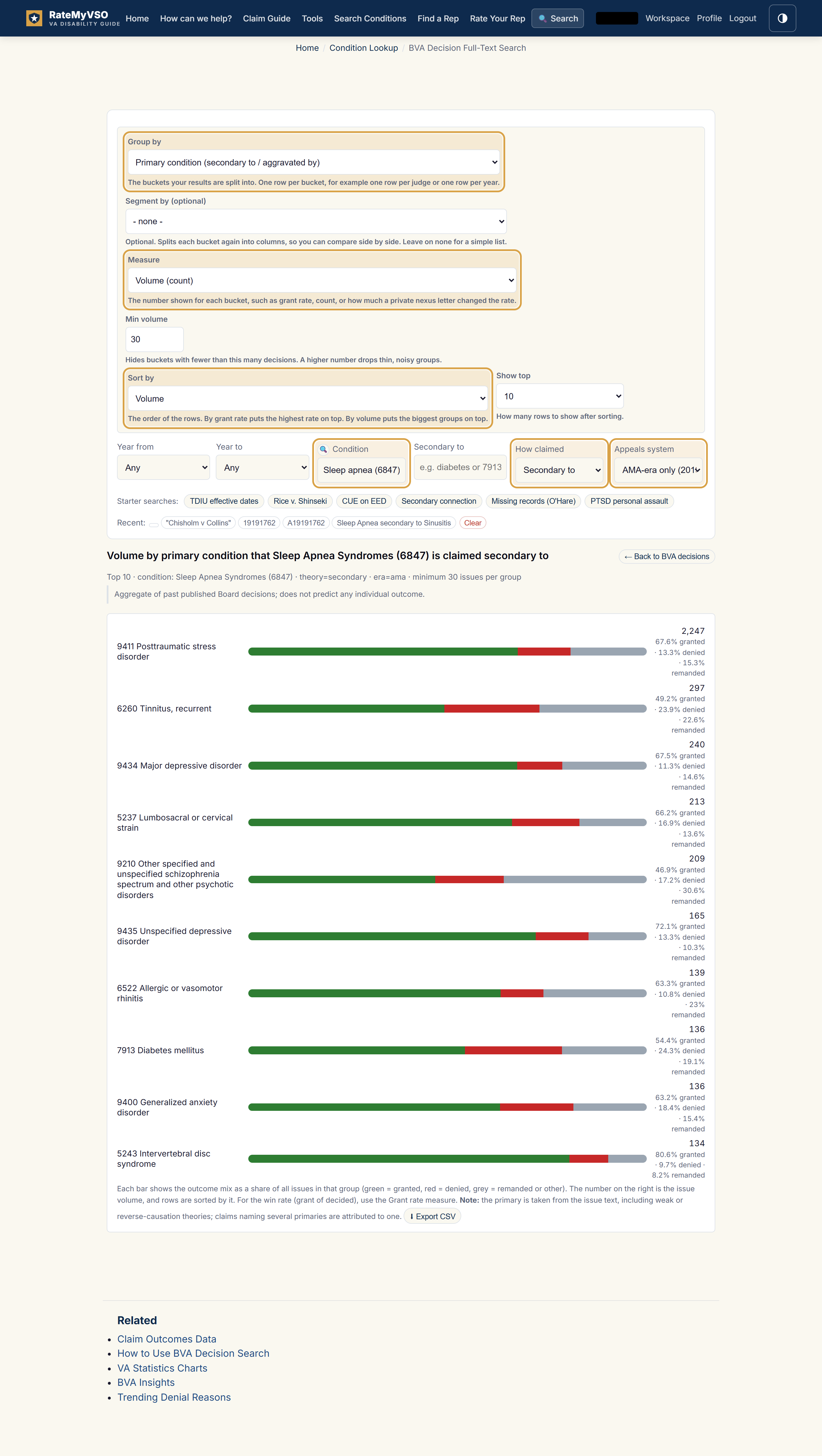Viewport: 822px width, 1456px height.
Task: Click the RateMyVSO star logo
Action: 34,18
